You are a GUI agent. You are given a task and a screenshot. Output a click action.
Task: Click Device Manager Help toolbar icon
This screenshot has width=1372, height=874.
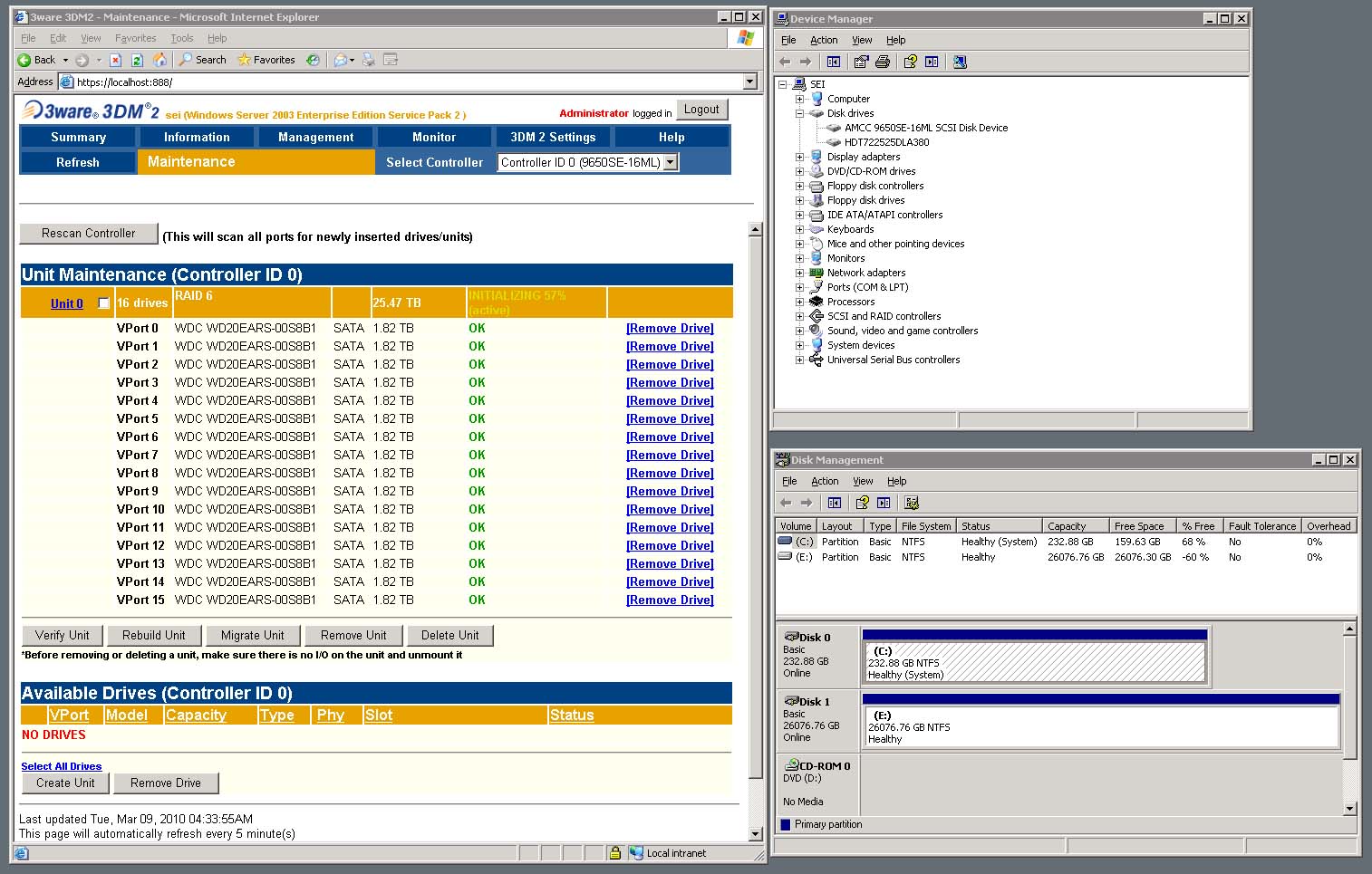(x=910, y=62)
